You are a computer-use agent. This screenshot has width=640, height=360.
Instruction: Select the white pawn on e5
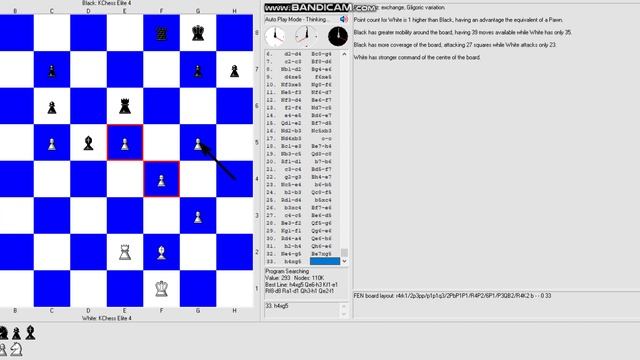tap(125, 144)
